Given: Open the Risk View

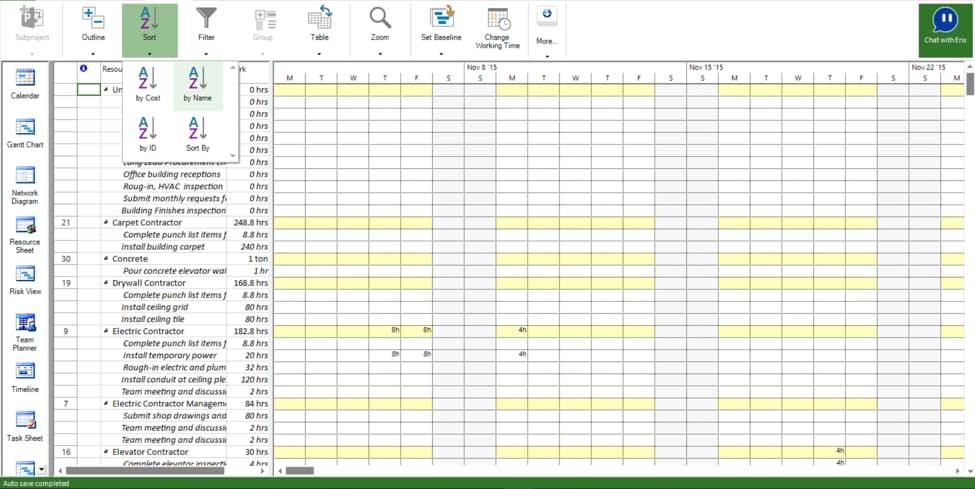Looking at the screenshot, I should coord(25,279).
